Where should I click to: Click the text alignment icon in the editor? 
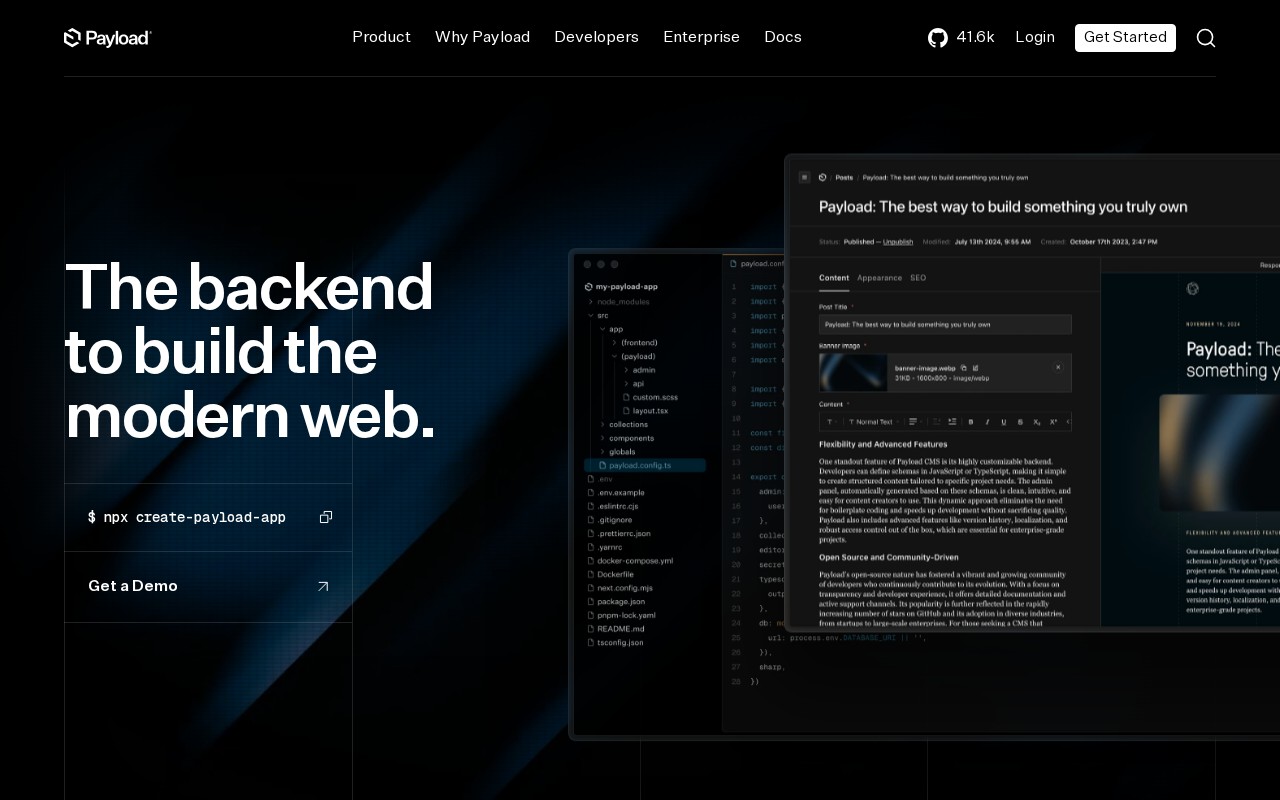coord(913,421)
